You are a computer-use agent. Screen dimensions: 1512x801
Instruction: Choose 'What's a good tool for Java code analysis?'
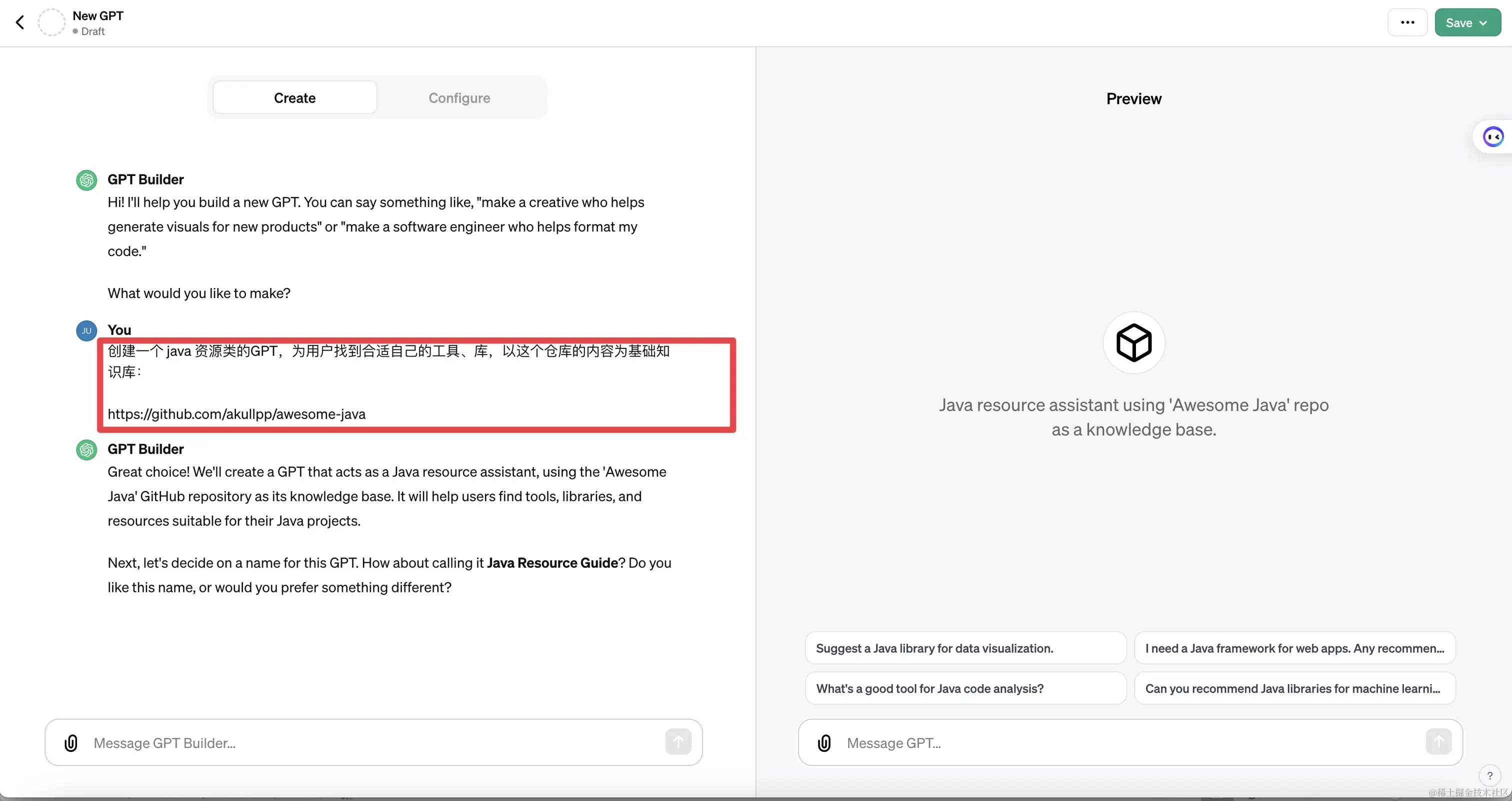pos(965,688)
